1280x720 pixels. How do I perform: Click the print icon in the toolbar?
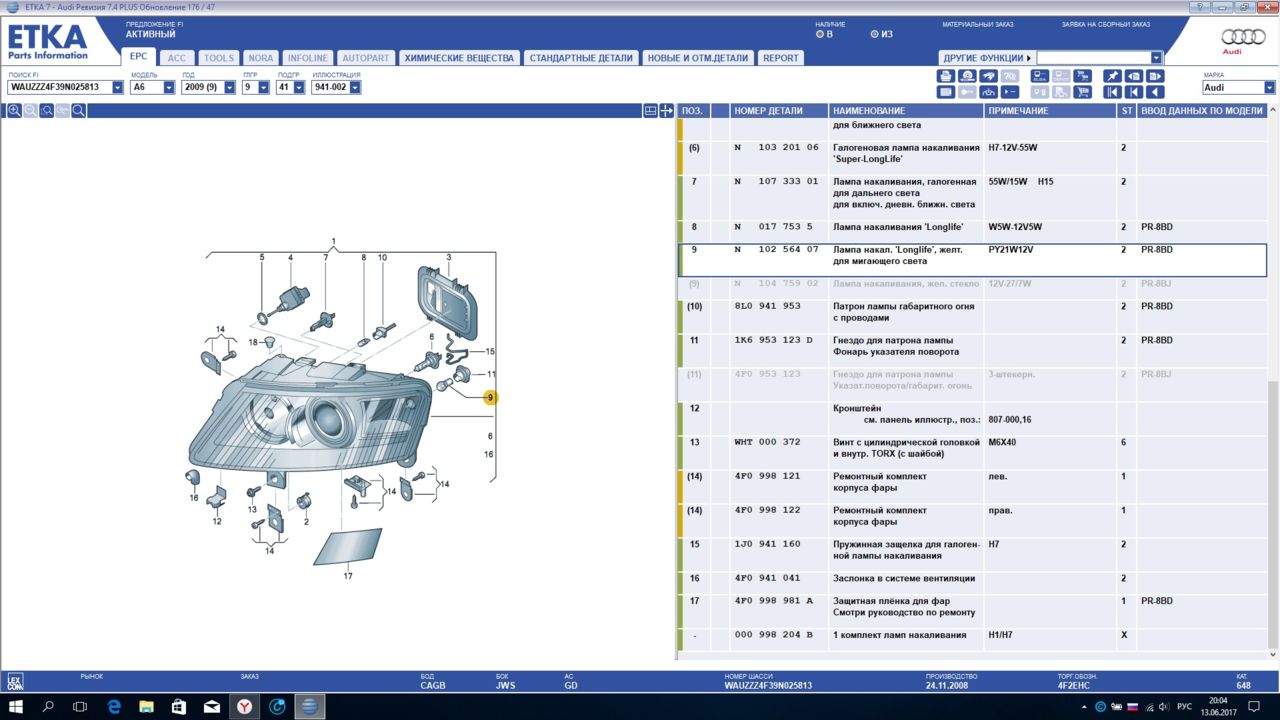pos(945,76)
